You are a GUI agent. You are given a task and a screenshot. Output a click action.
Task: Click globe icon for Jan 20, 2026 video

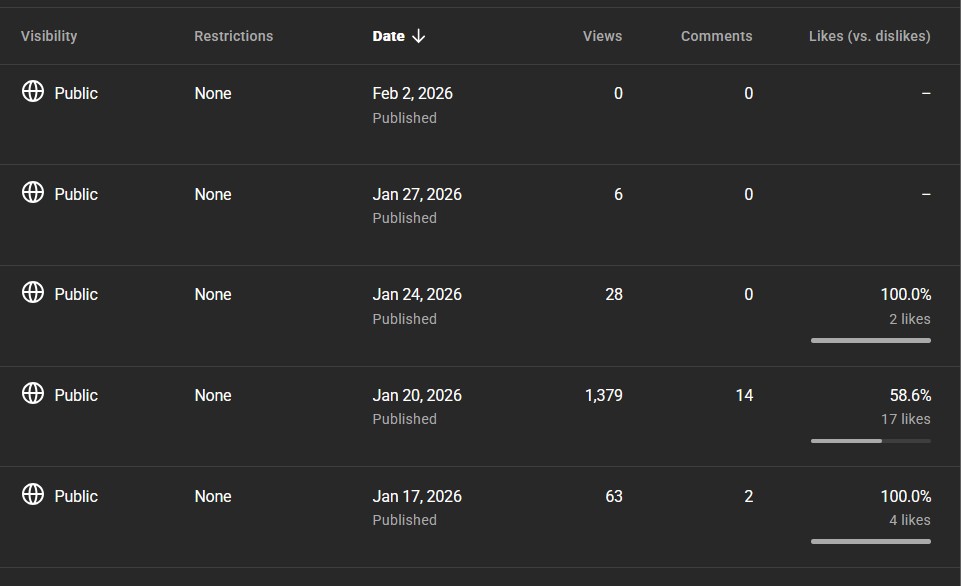pyautogui.click(x=33, y=394)
